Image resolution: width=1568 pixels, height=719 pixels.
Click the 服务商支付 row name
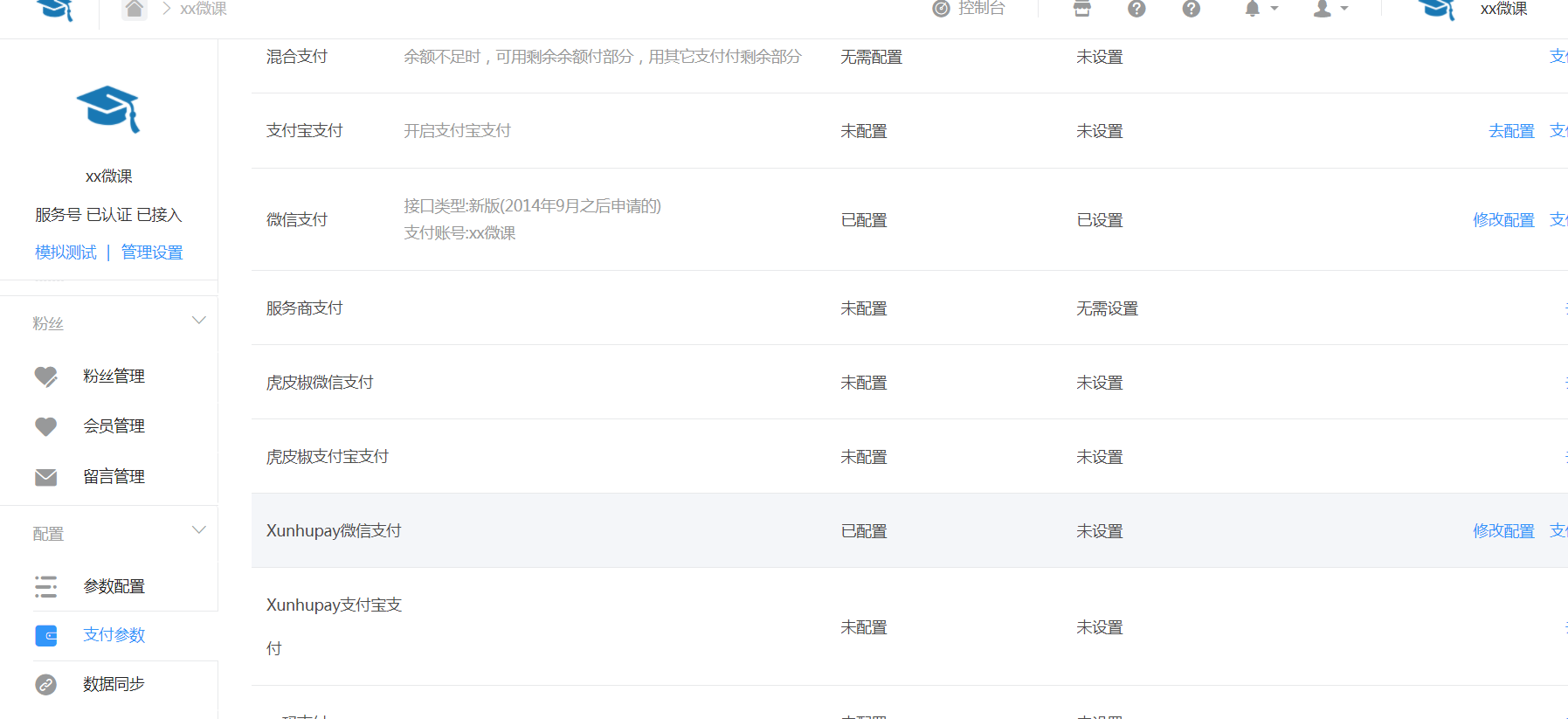point(305,308)
